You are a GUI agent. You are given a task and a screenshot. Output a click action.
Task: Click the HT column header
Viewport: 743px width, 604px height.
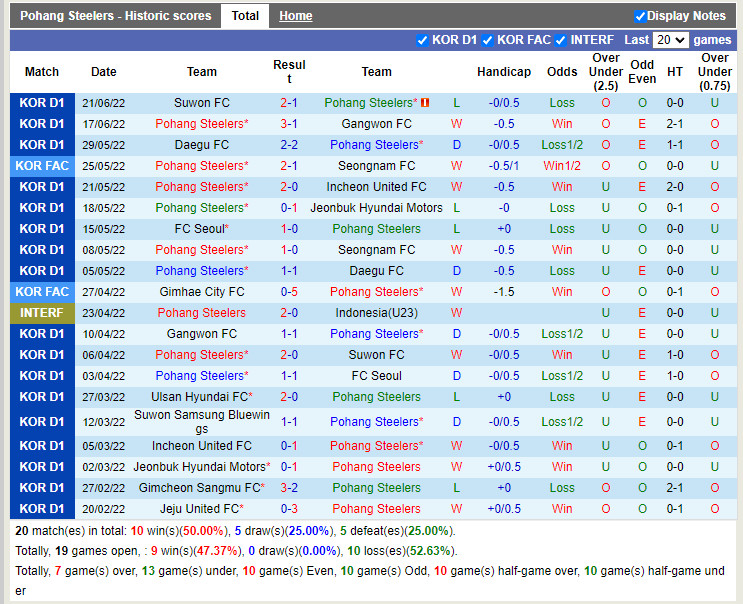coord(675,72)
